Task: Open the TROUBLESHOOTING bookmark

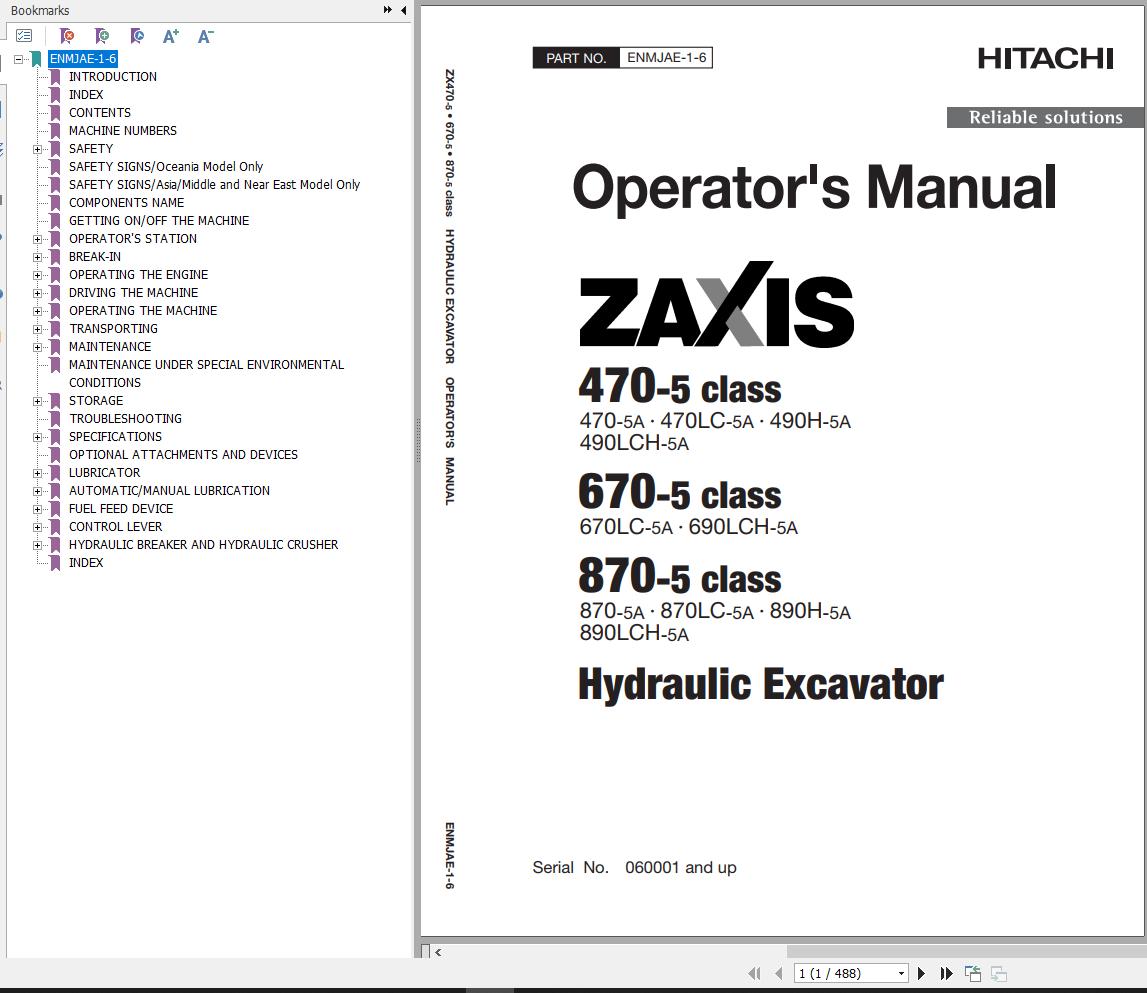Action: tap(126, 419)
